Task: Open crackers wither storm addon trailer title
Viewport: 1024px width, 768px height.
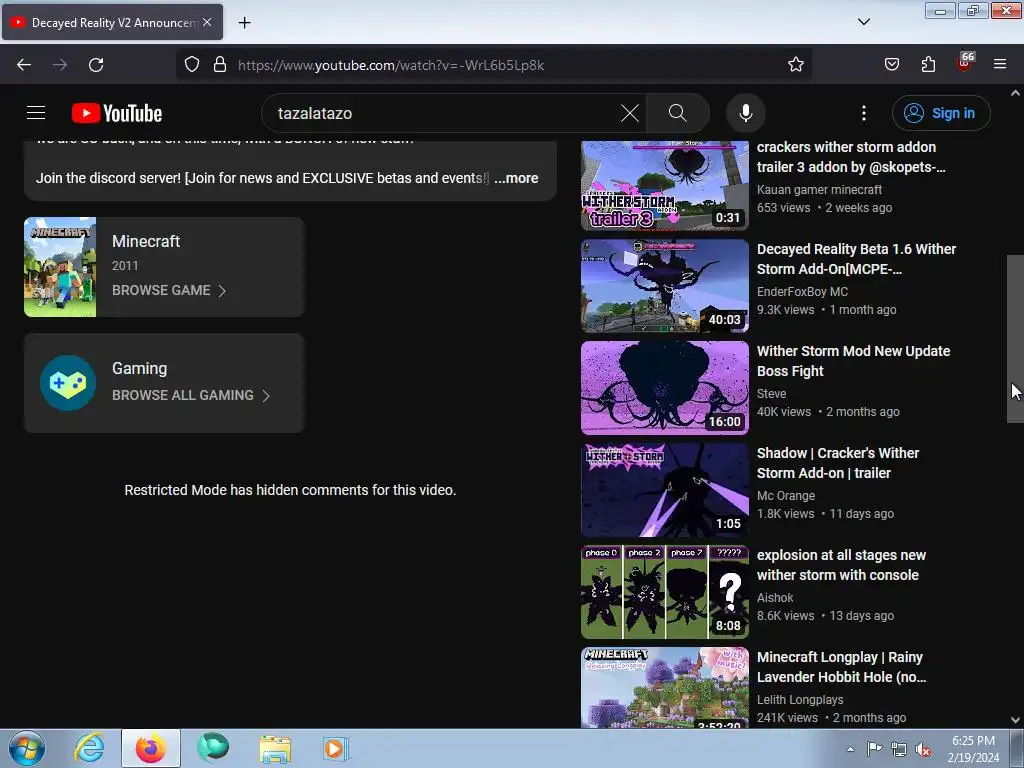Action: tap(851, 157)
